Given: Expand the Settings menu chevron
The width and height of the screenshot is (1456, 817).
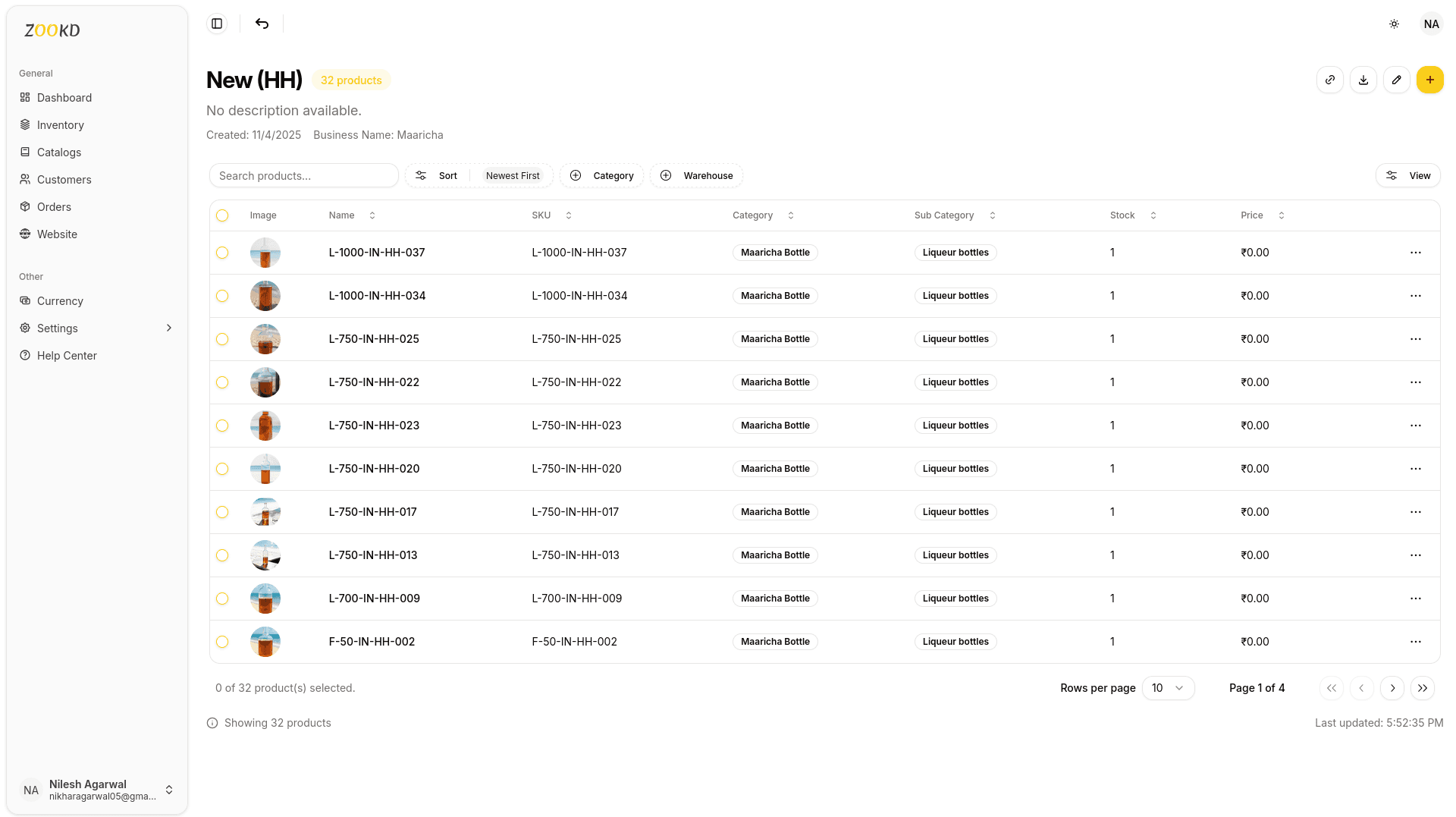Looking at the screenshot, I should pyautogui.click(x=168, y=328).
